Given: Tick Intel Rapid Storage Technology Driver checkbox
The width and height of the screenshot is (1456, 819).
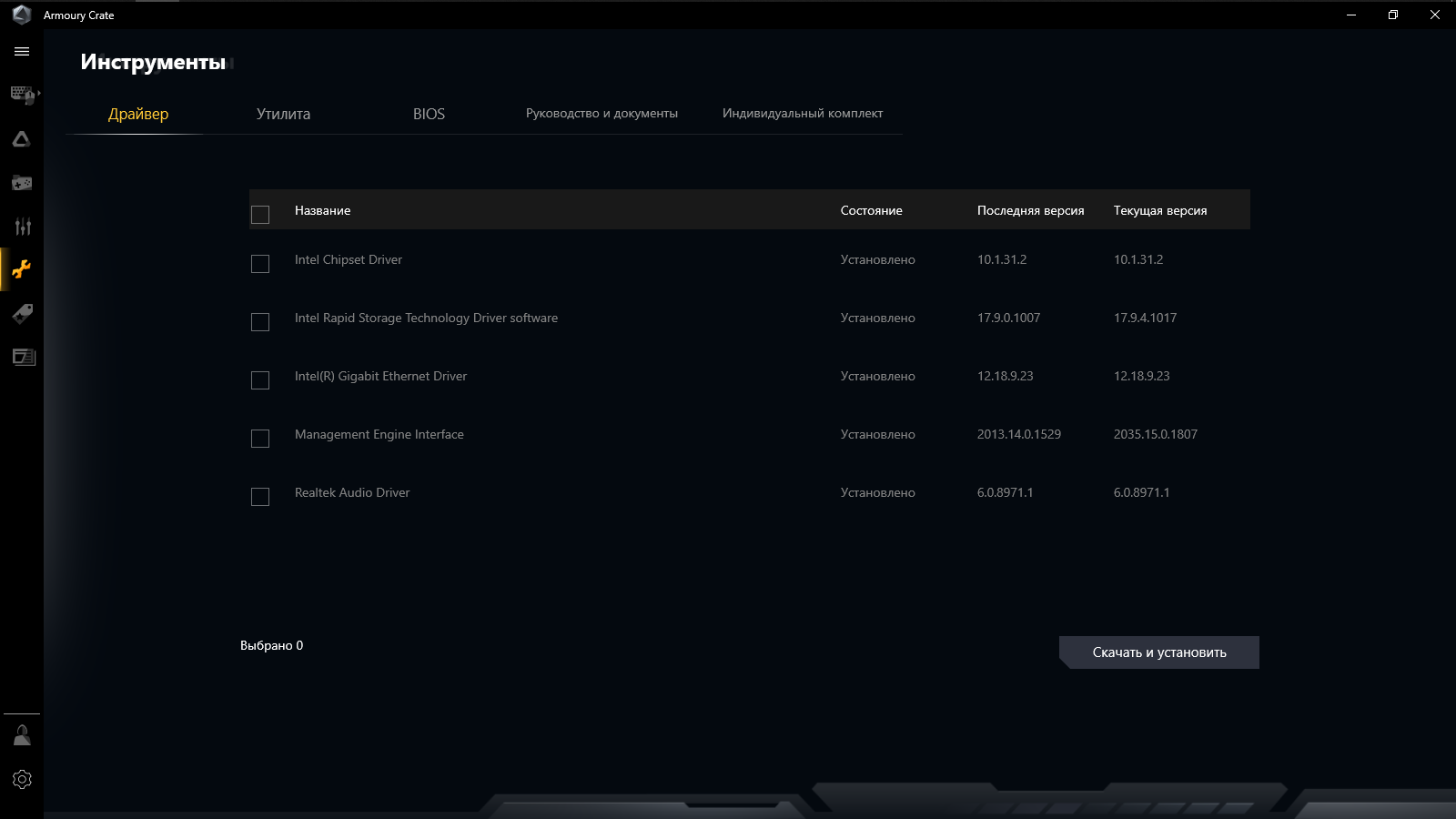Looking at the screenshot, I should click(x=260, y=322).
